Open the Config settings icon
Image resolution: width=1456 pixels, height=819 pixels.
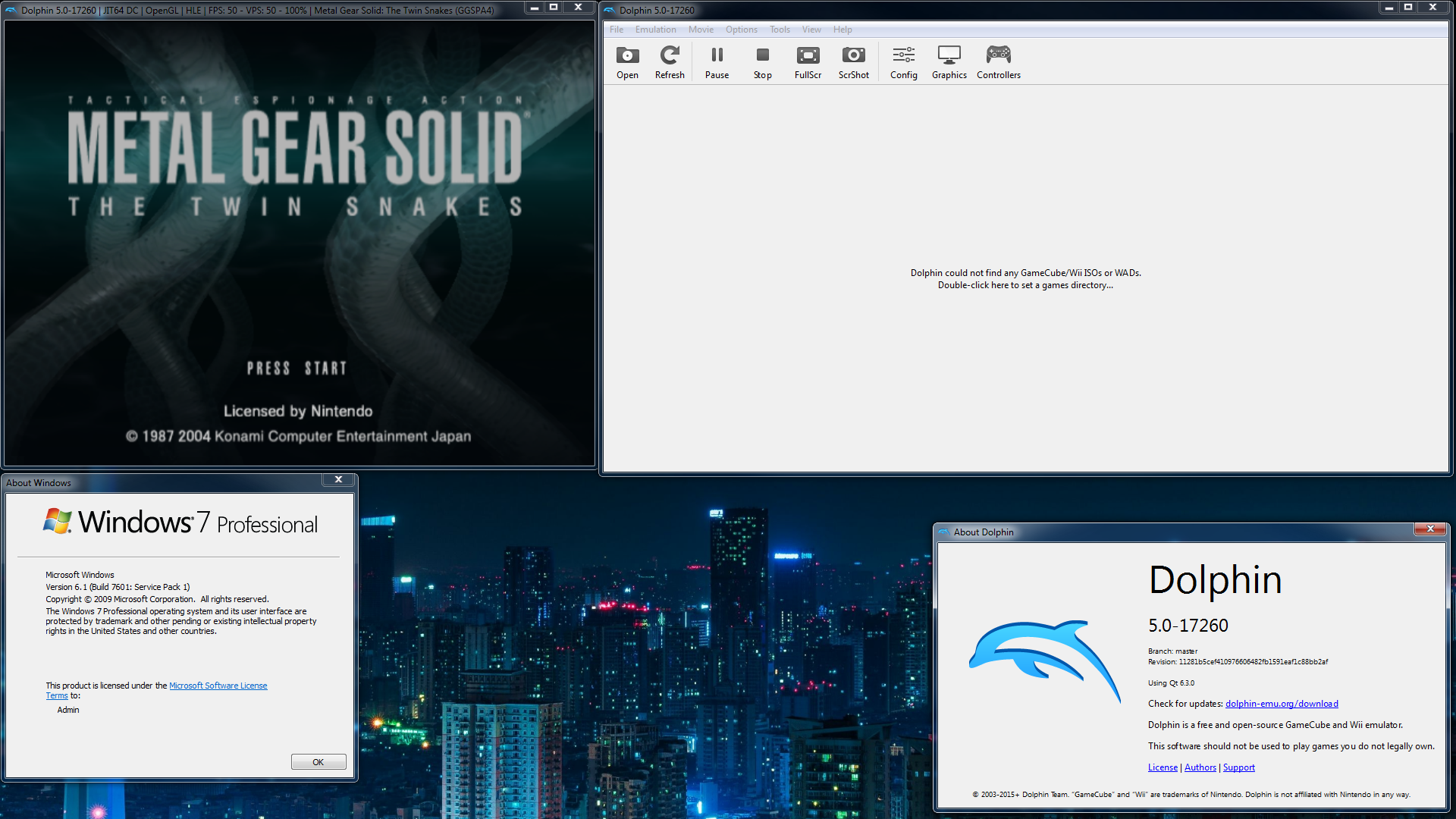pyautogui.click(x=903, y=62)
